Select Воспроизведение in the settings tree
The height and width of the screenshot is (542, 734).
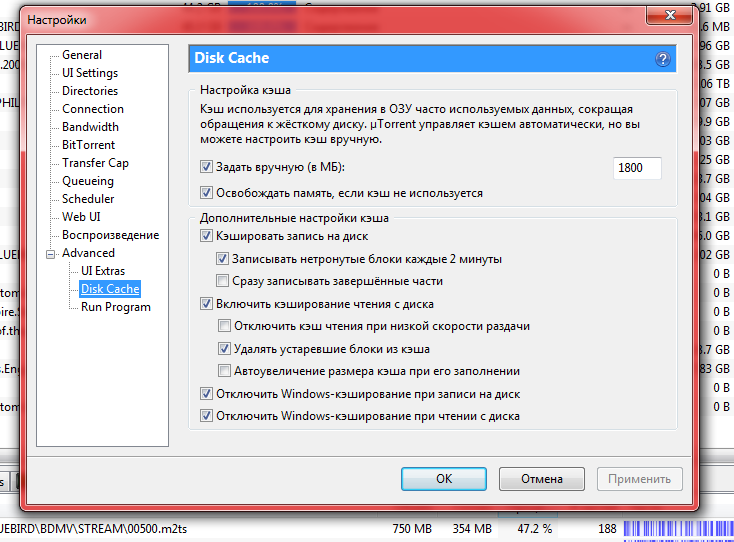click(110, 235)
